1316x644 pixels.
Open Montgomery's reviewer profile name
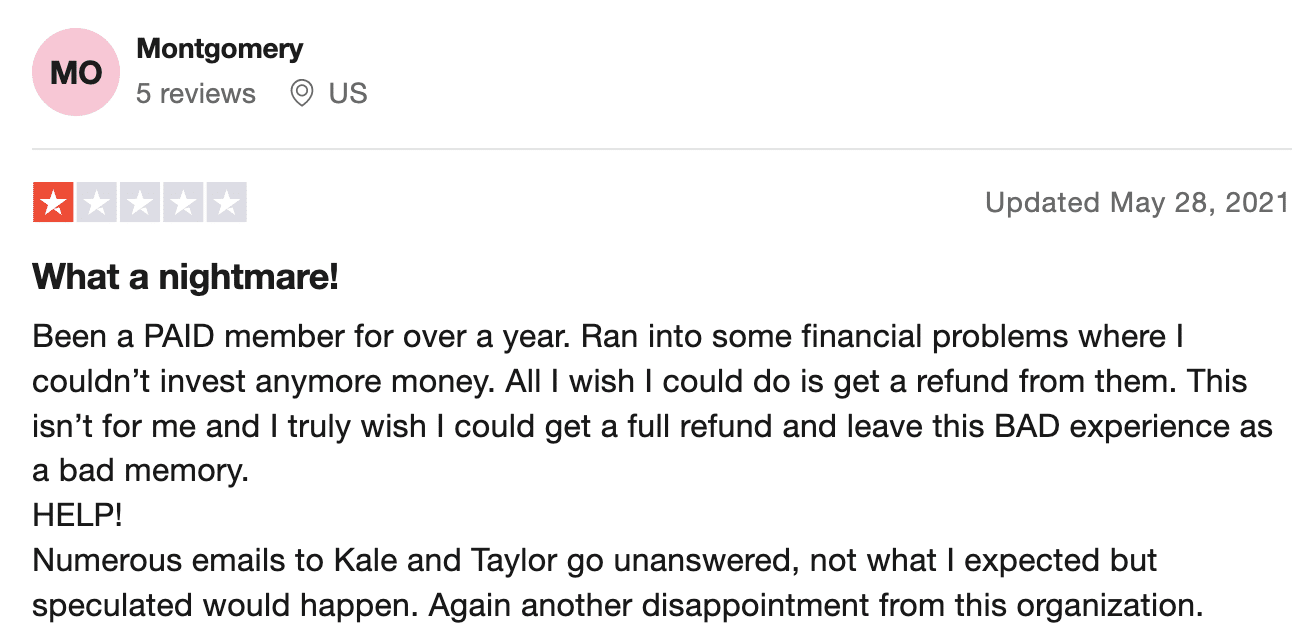[220, 48]
